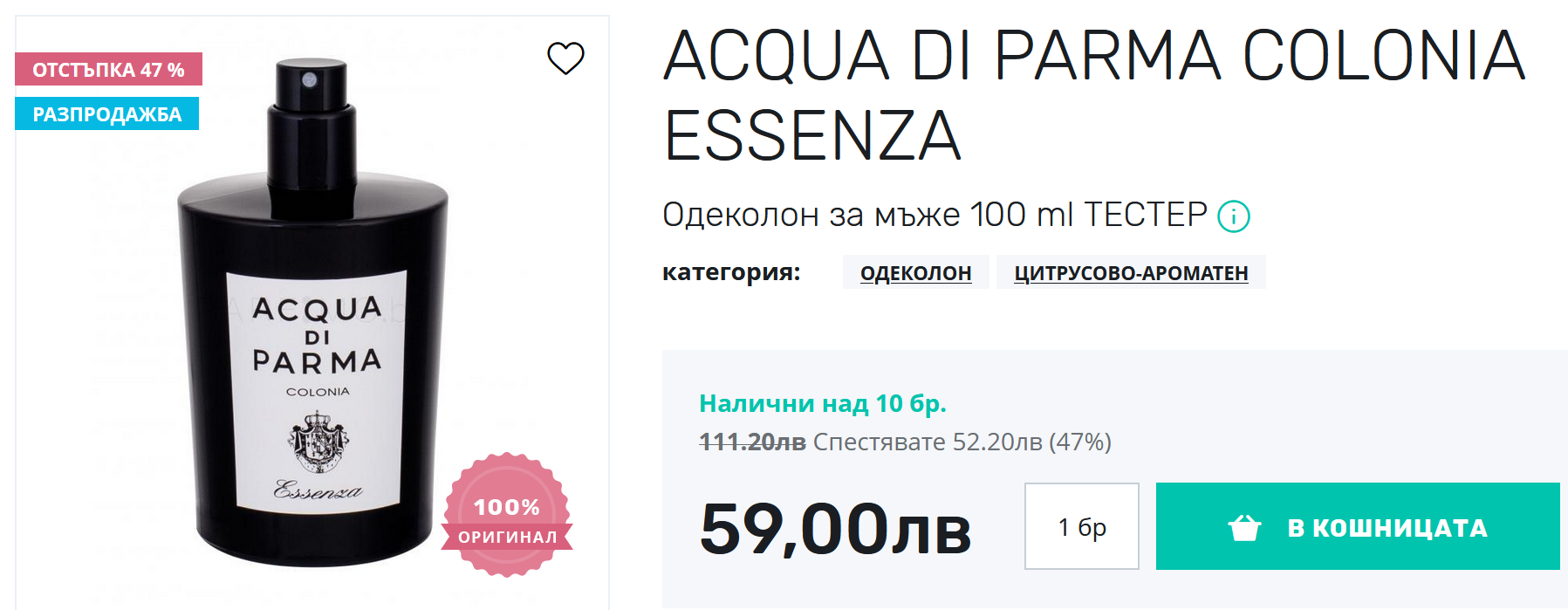Click the Спестявате 52.20лв (47%) savings text
Viewport: 1568px width, 610px height.
click(962, 442)
